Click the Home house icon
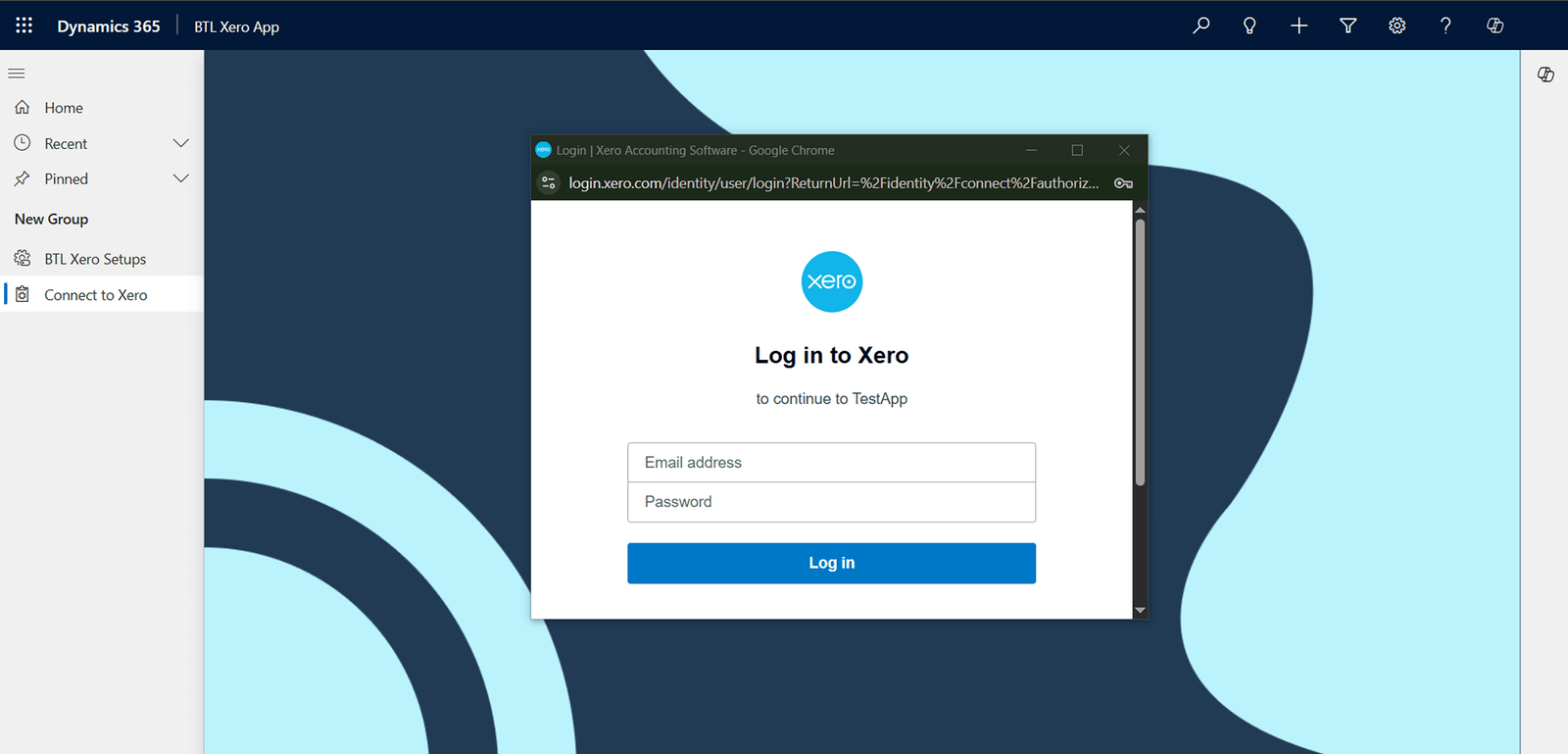 23,107
